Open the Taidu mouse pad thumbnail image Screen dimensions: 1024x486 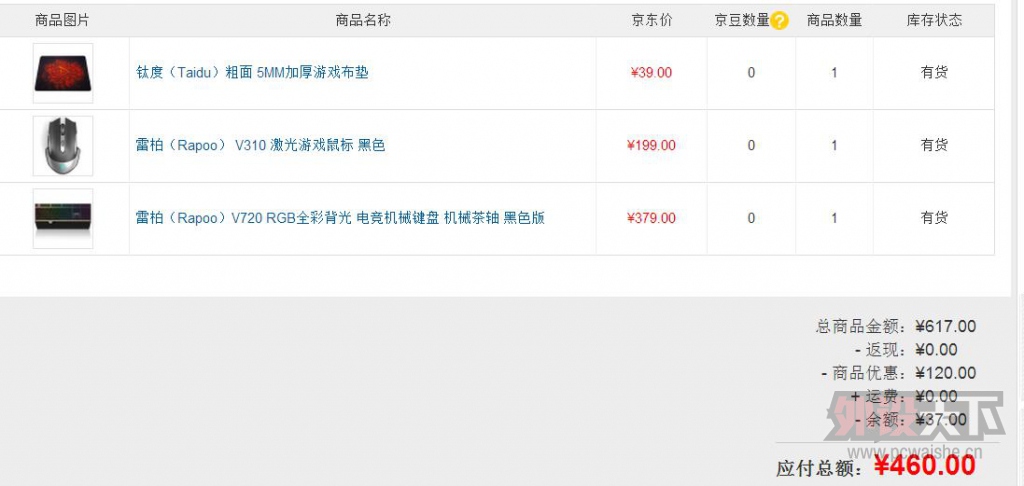(x=63, y=73)
